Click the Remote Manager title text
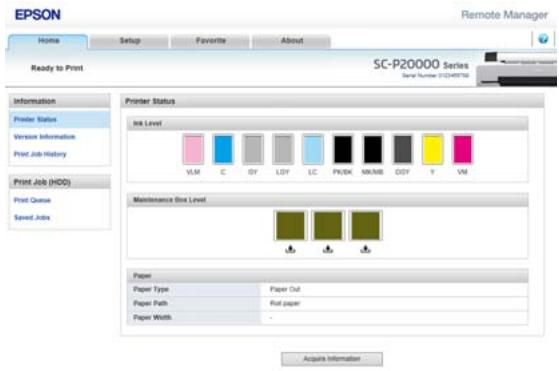This screenshot has height=371, width=559. click(x=504, y=15)
